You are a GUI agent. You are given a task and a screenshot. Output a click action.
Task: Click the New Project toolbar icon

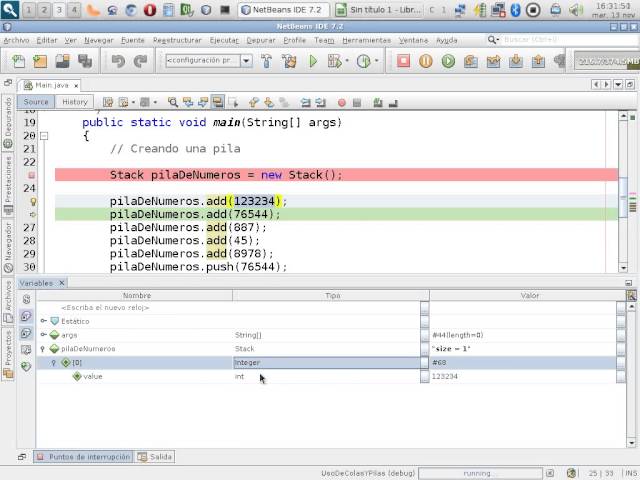pos(40,61)
